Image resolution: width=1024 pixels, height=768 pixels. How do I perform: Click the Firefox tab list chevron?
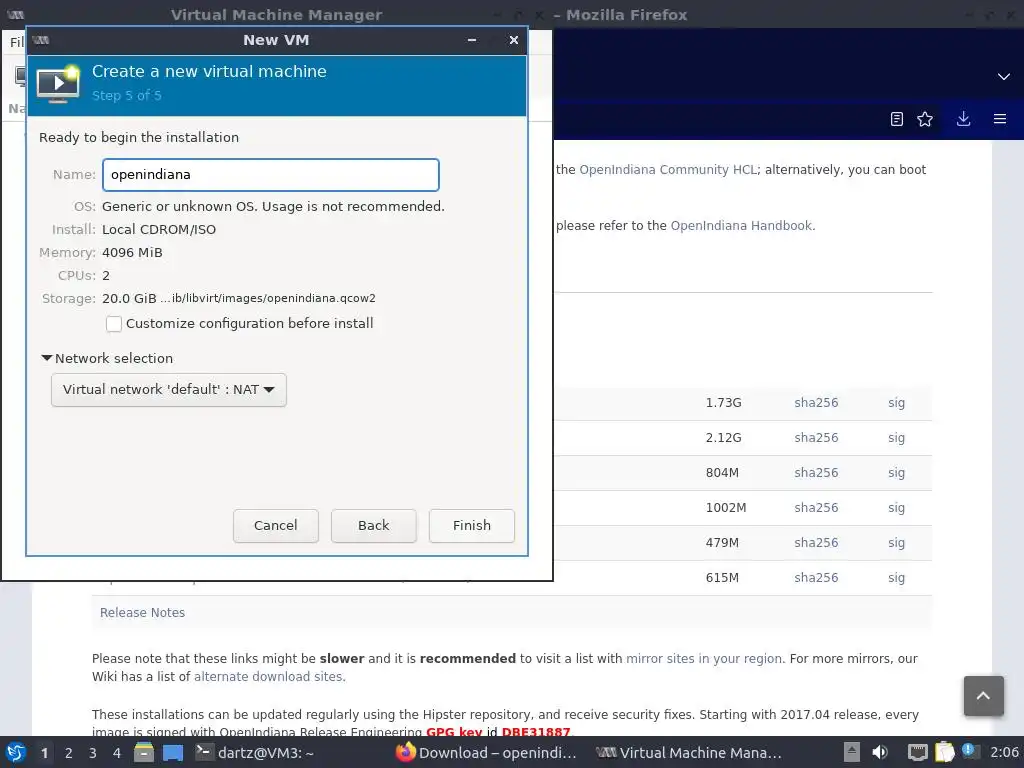pos(1004,76)
